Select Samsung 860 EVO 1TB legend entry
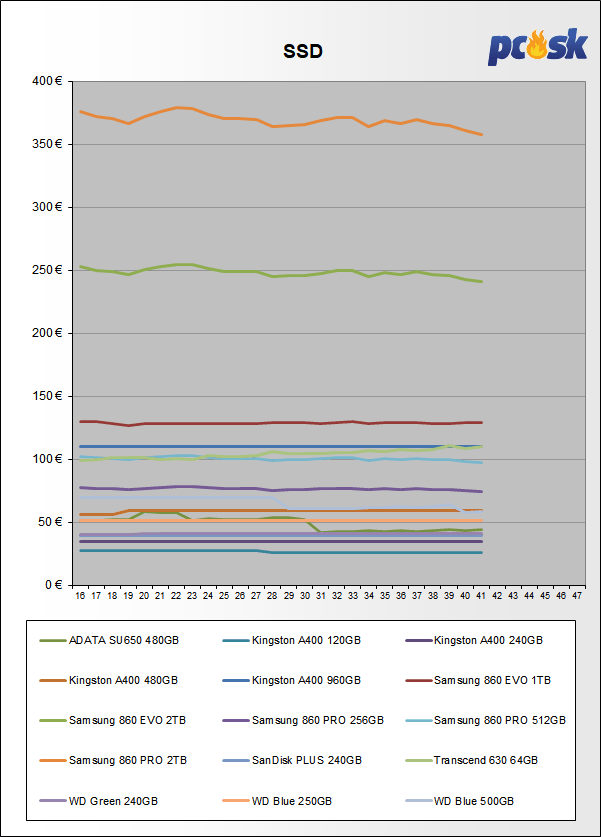This screenshot has height=837, width=601. (478, 680)
